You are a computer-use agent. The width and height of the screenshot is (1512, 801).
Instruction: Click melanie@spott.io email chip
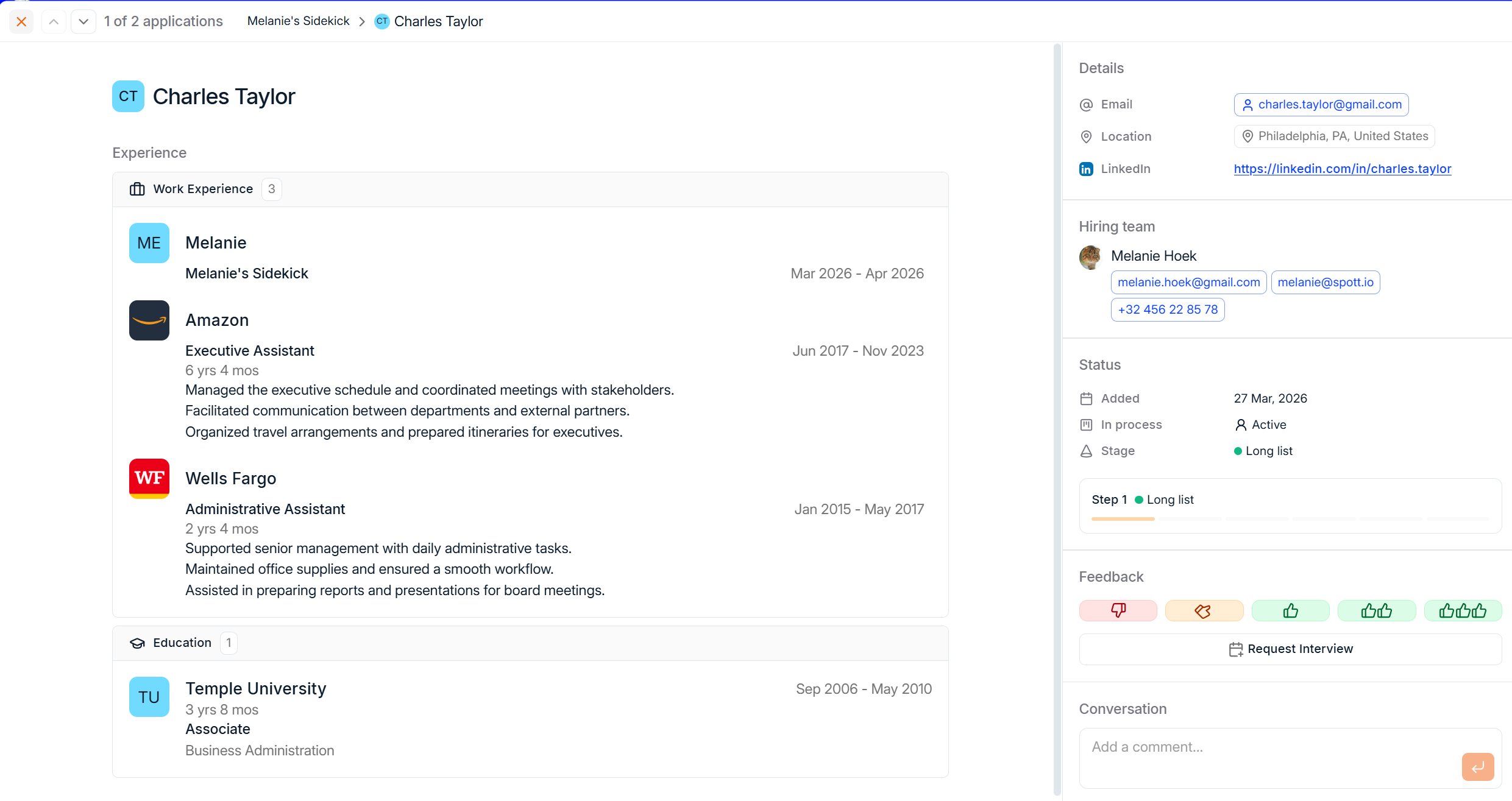tap(1326, 283)
